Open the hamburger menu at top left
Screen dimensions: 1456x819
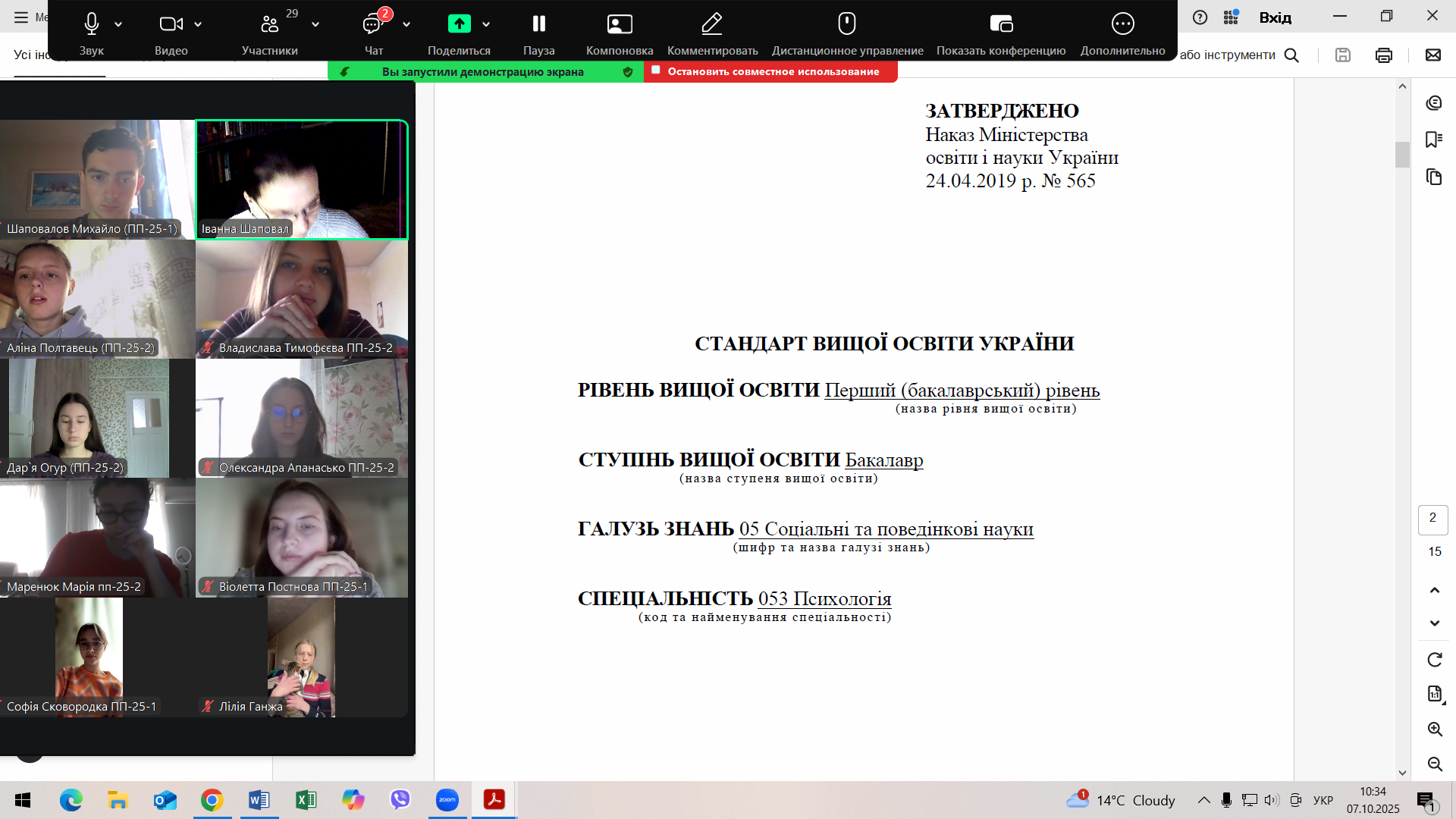[x=20, y=17]
